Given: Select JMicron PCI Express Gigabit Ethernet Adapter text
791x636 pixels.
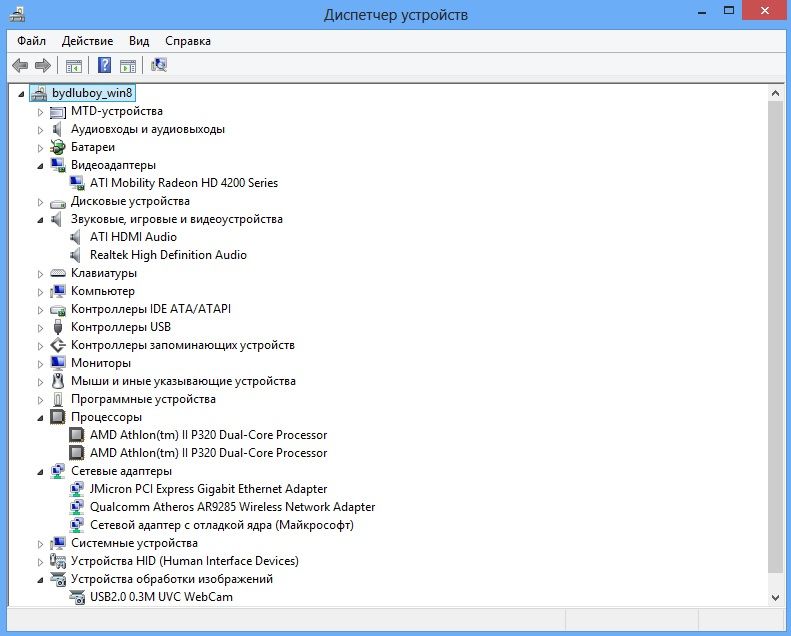Looking at the screenshot, I should coord(208,489).
